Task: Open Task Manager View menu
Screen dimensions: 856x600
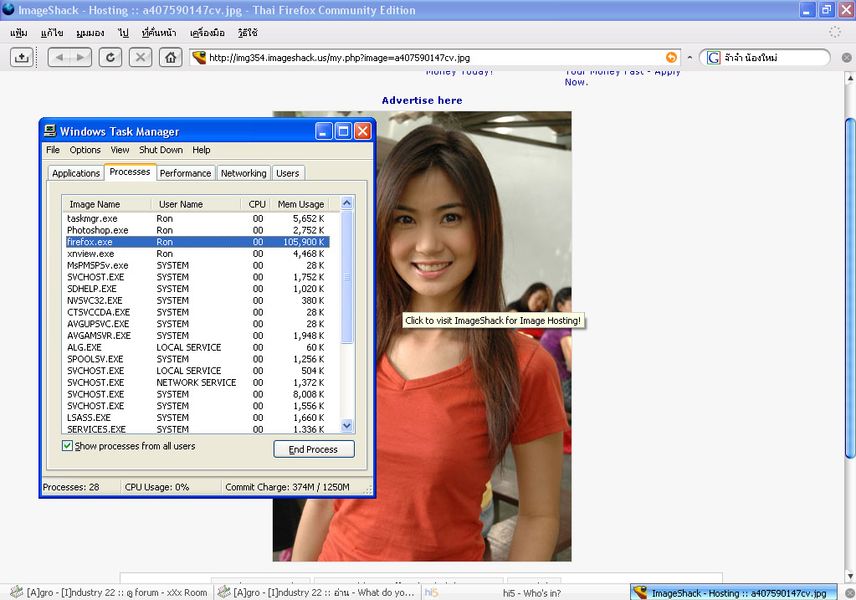Action: (120, 150)
